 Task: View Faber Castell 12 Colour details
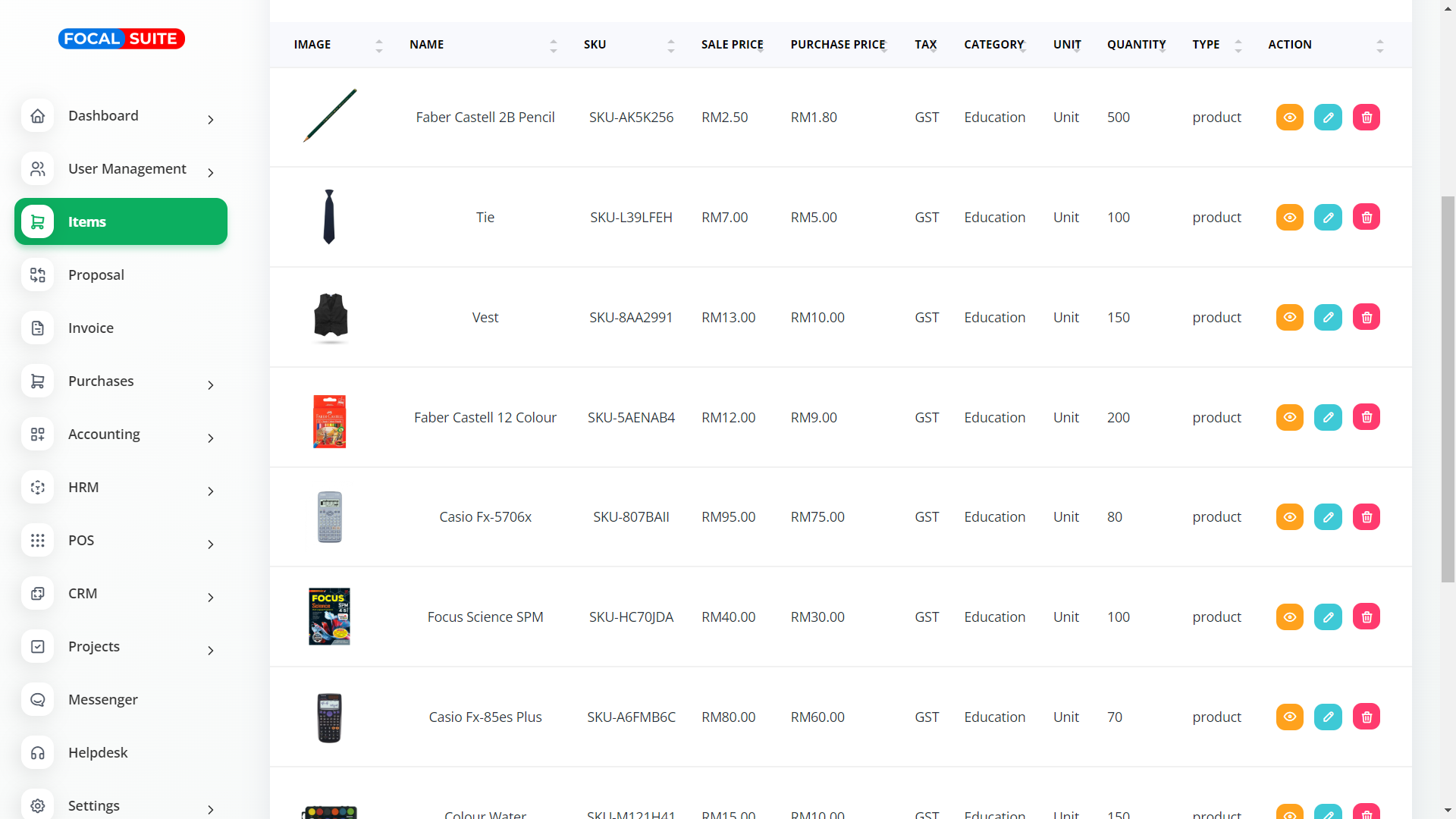(1289, 417)
